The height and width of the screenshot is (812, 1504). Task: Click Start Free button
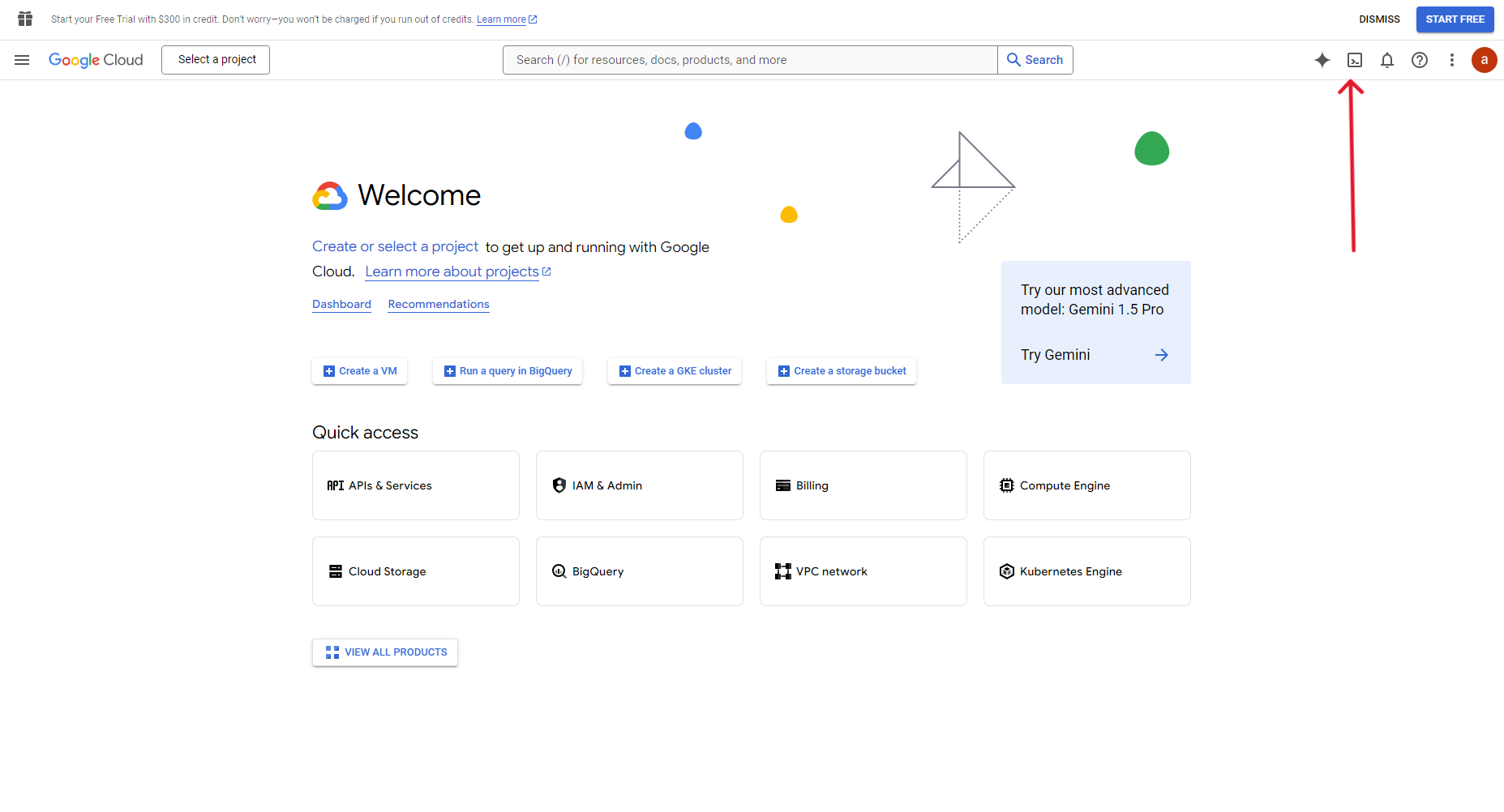coord(1455,19)
